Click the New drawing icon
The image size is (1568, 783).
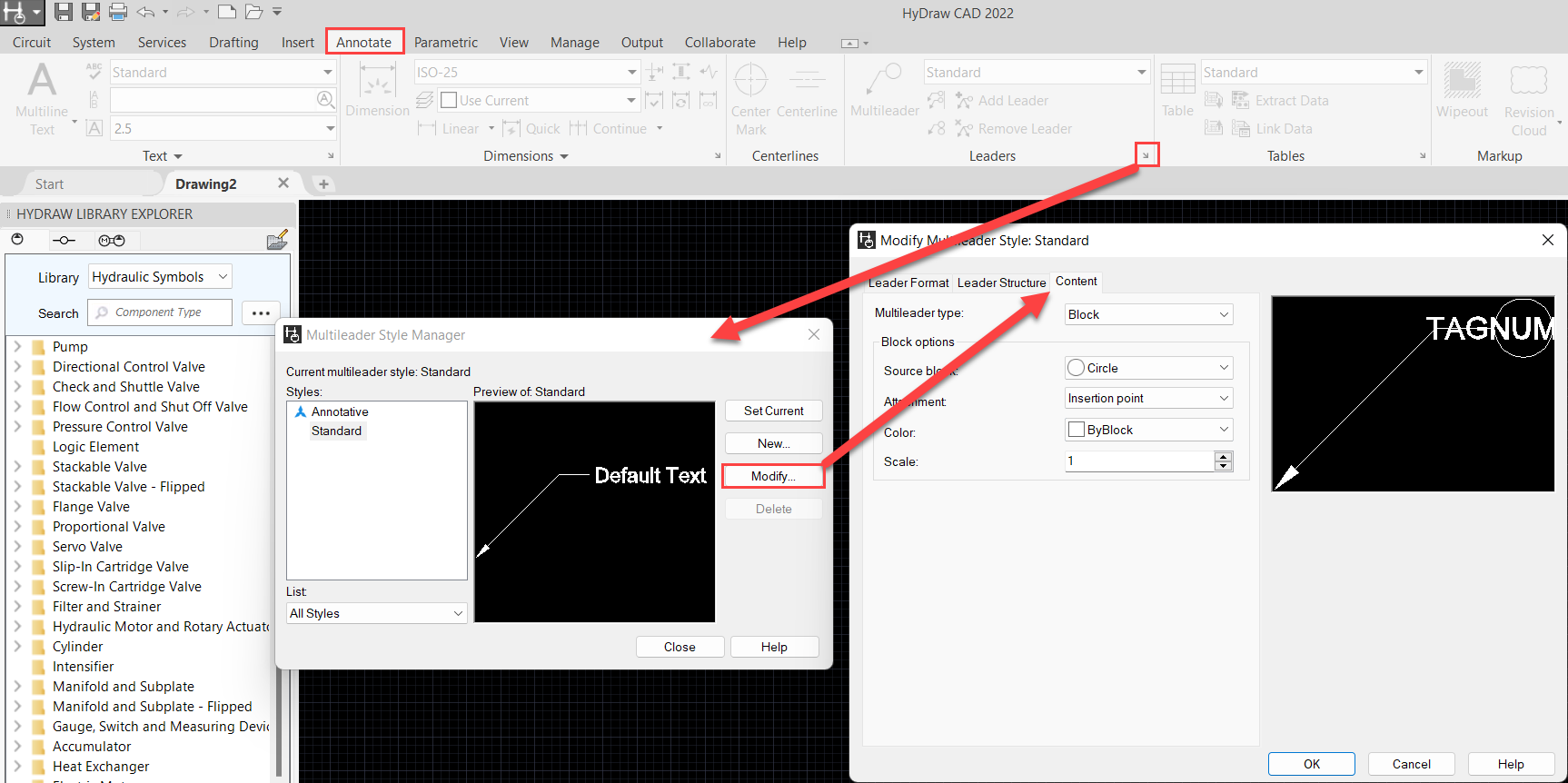click(x=227, y=12)
